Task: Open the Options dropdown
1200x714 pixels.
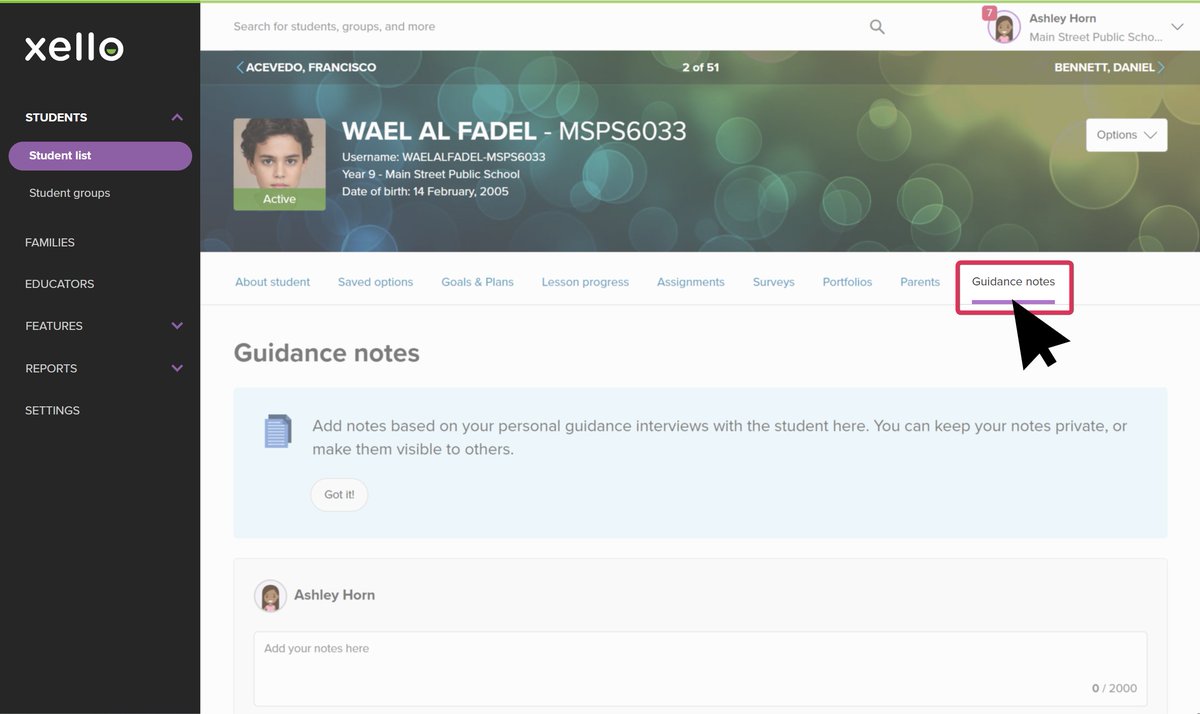Action: (x=1126, y=135)
